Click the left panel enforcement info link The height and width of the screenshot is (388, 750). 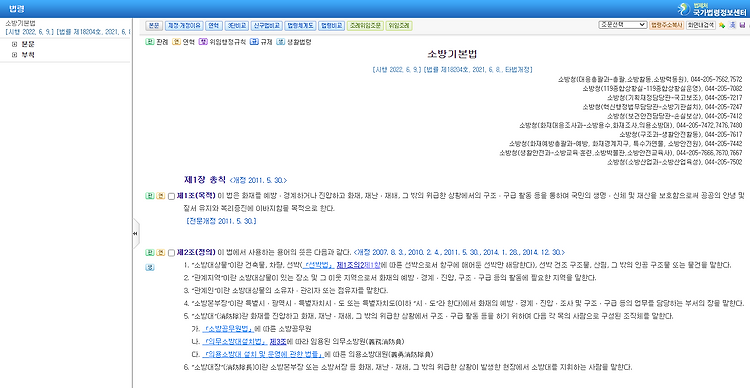tap(67, 32)
